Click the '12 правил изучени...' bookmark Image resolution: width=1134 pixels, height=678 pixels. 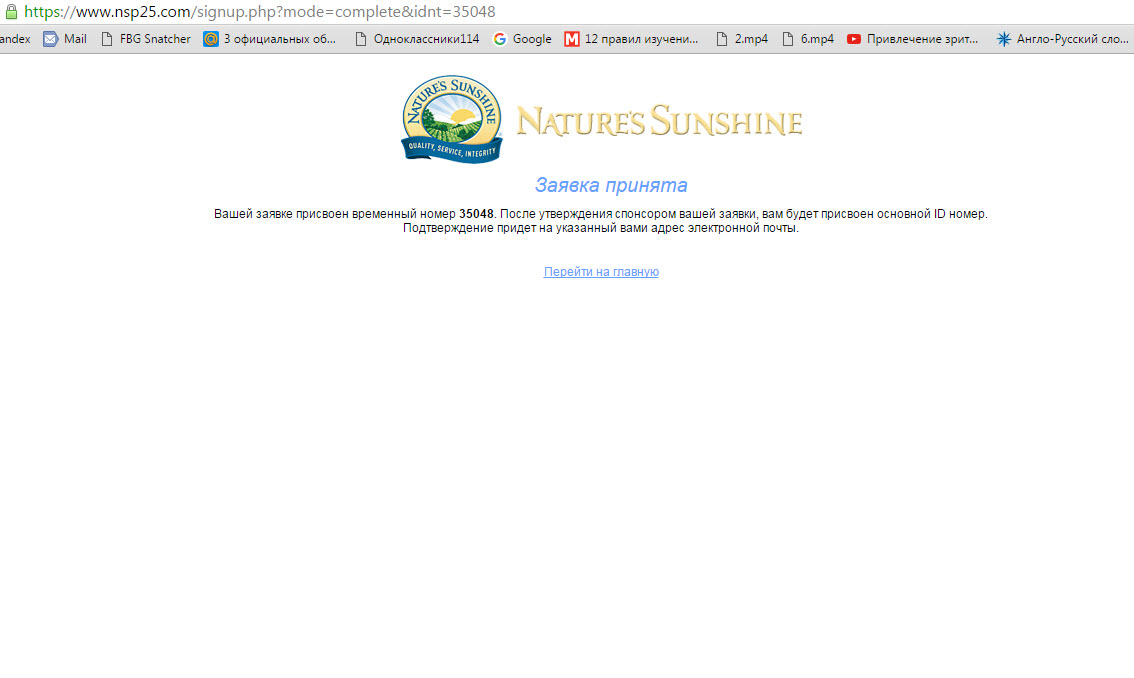[x=632, y=39]
